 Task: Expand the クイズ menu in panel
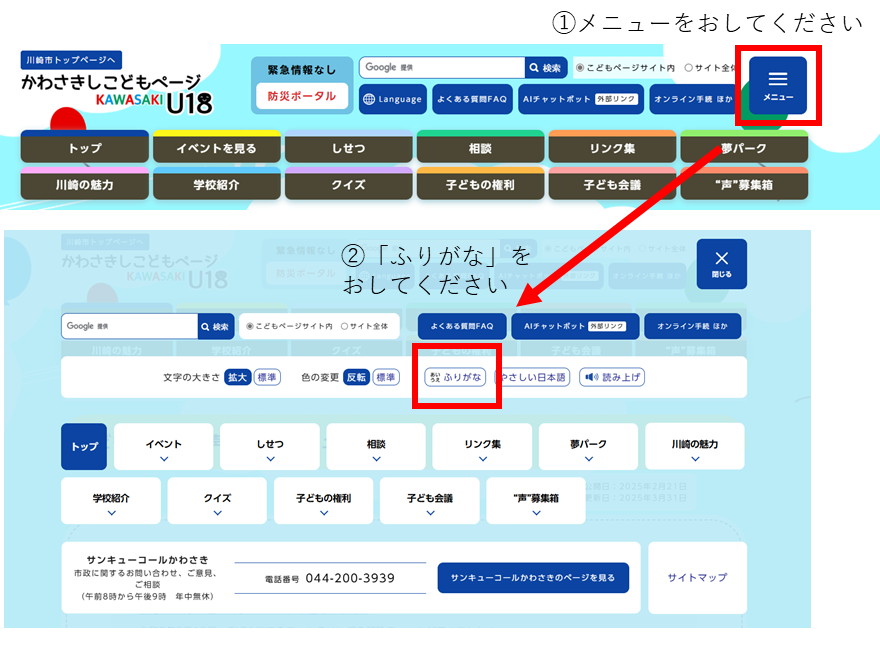point(217,501)
